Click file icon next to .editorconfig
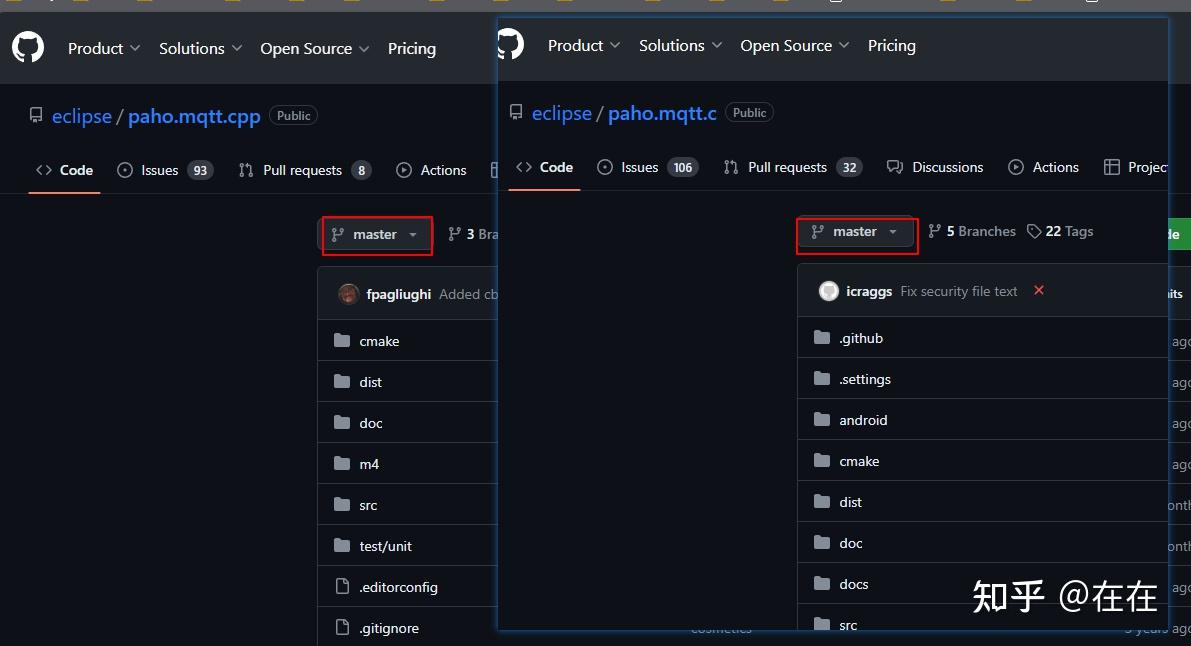 (x=343, y=587)
